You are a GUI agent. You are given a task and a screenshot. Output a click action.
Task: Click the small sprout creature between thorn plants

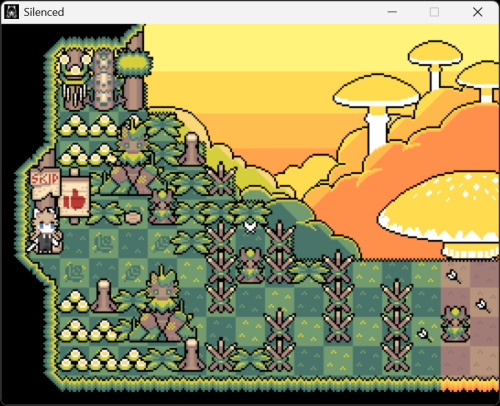[250, 265]
